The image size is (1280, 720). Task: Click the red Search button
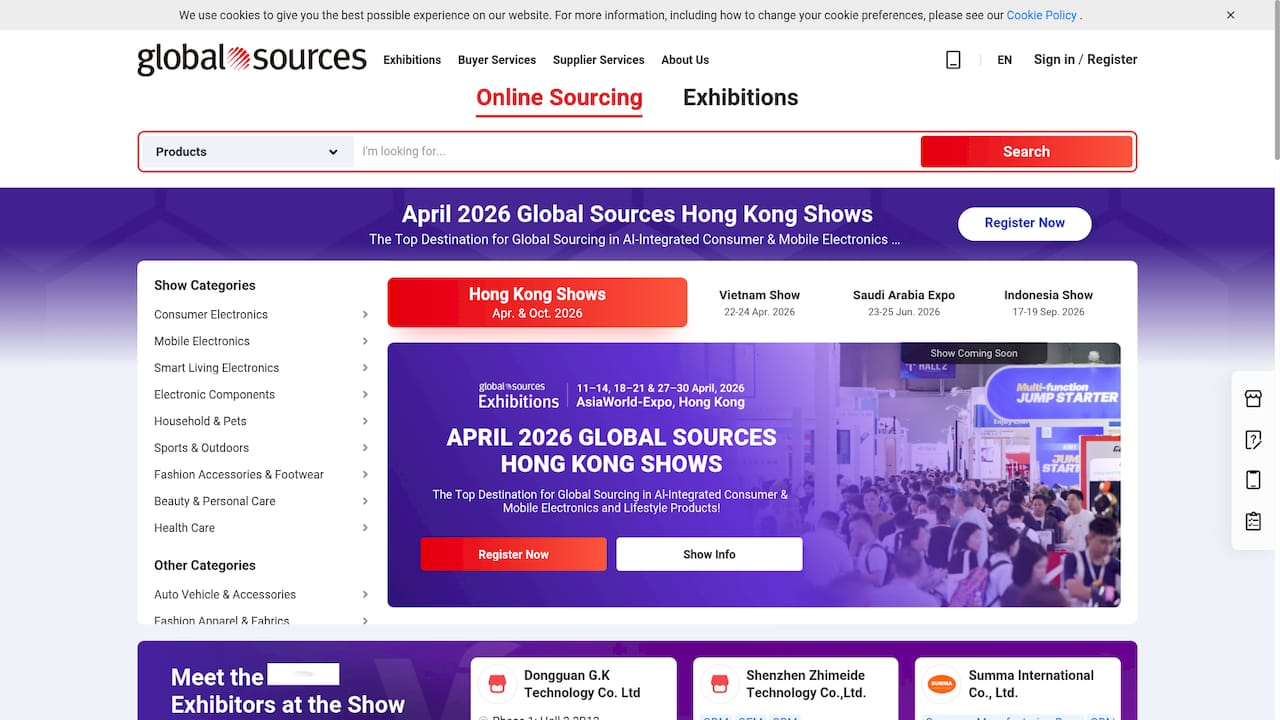coord(1026,152)
